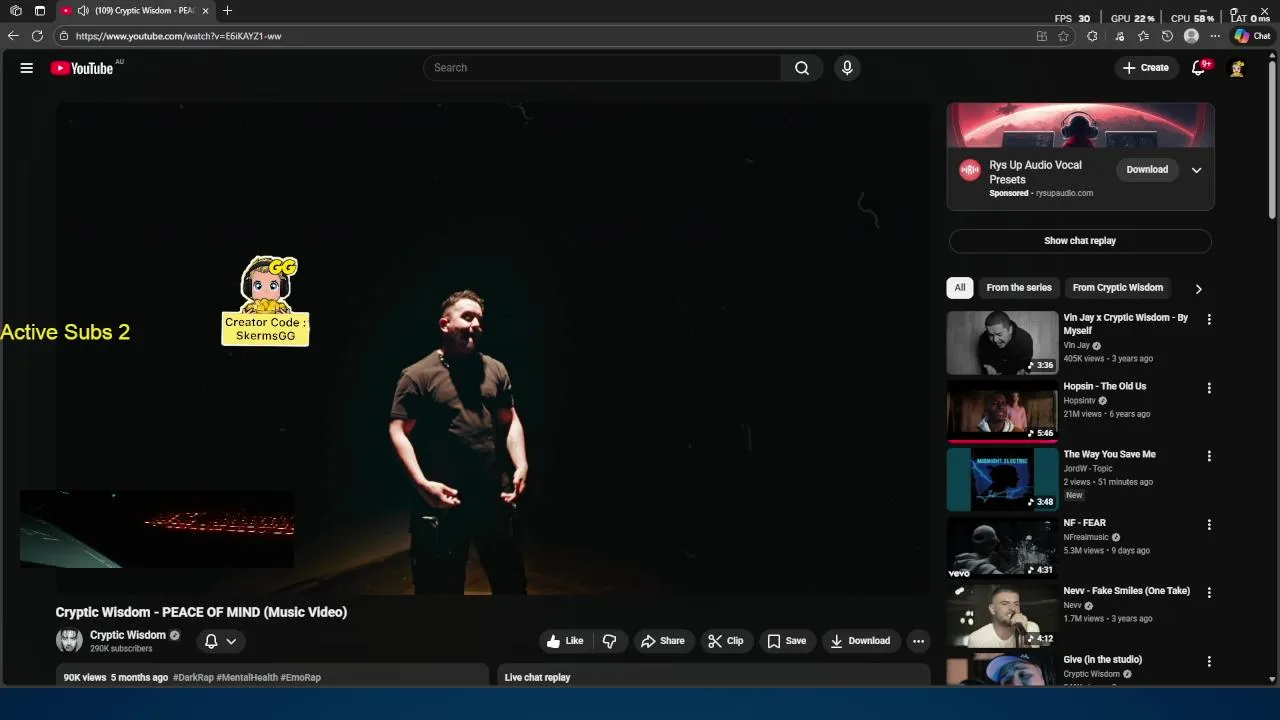Screen dimensions: 1280x720
Task: Mute the tab using speaker icon
Action: point(83,10)
